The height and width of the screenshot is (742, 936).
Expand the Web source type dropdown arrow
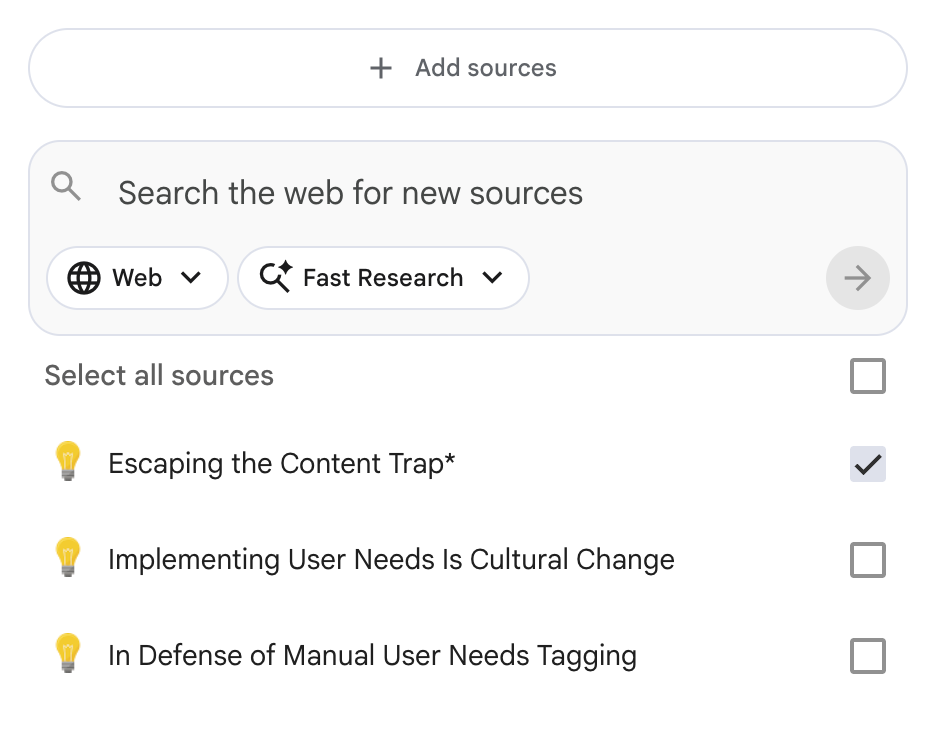191,278
